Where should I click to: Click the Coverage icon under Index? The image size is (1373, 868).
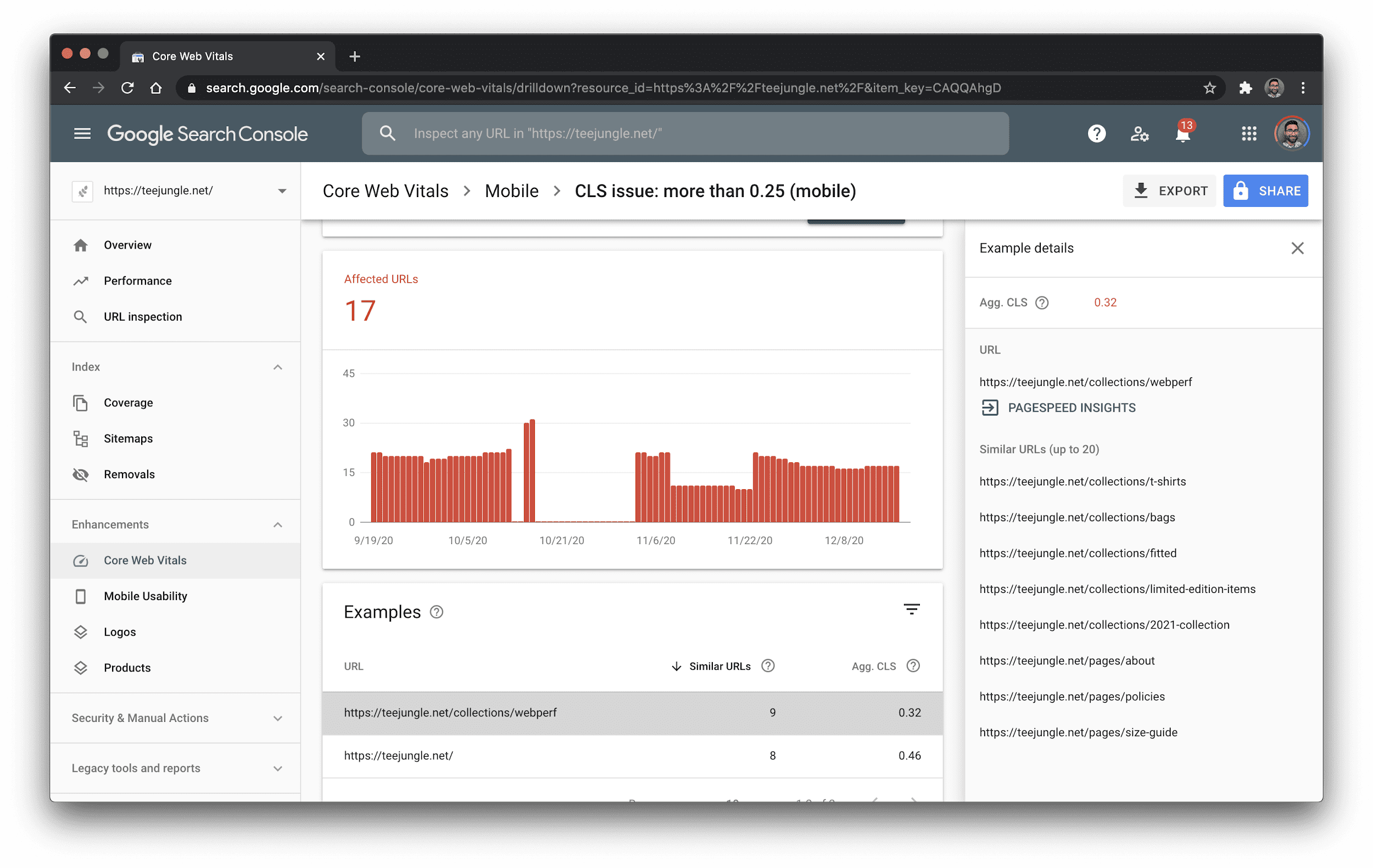coord(80,402)
